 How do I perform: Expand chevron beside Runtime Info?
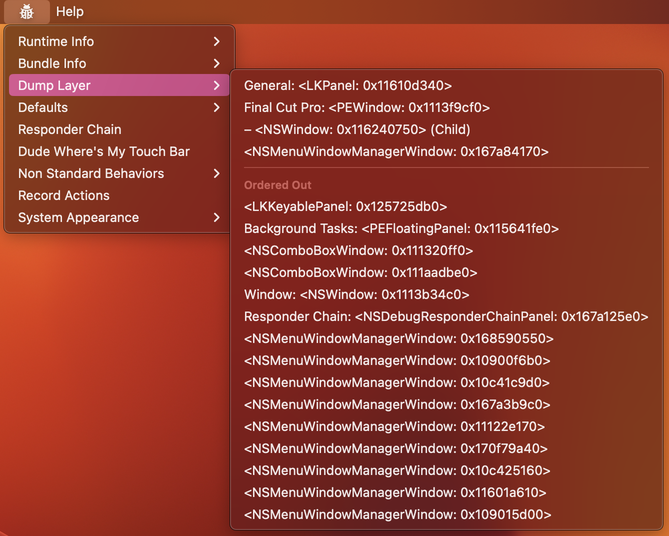point(217,41)
